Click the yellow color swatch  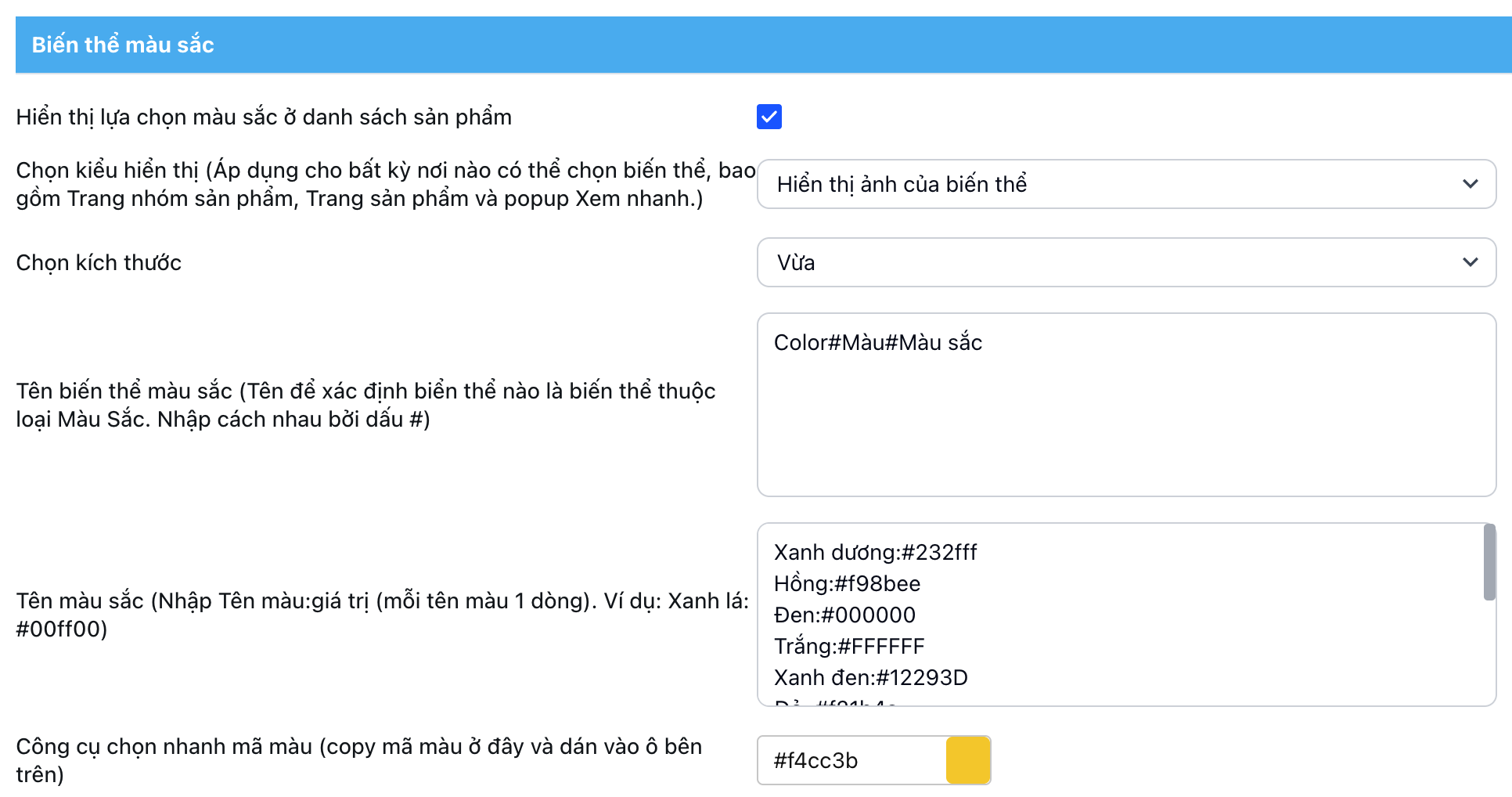pyautogui.click(x=968, y=760)
